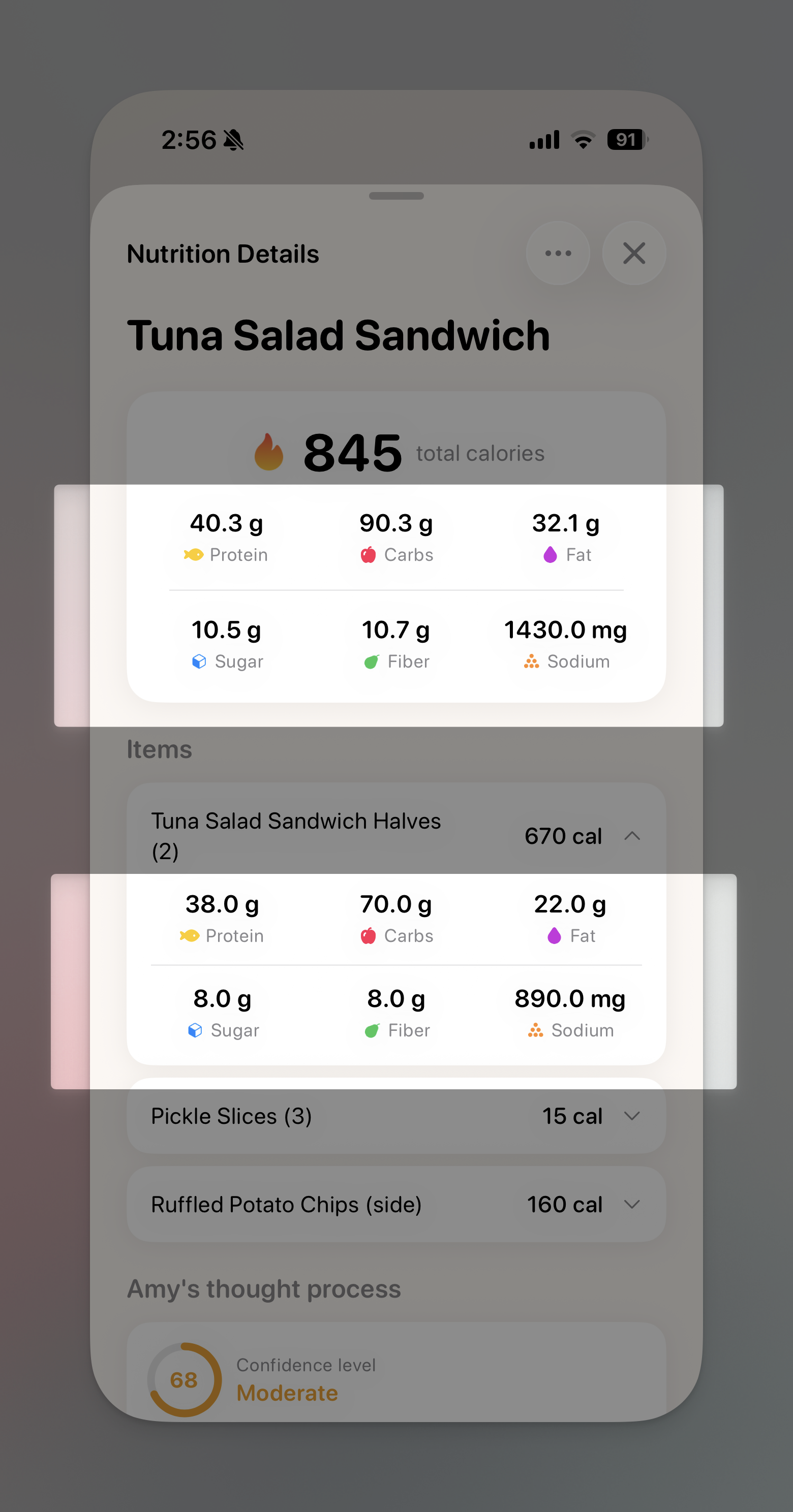The image size is (793, 1512).
Task: Expand the Pickle Slices item
Action: point(632,1116)
